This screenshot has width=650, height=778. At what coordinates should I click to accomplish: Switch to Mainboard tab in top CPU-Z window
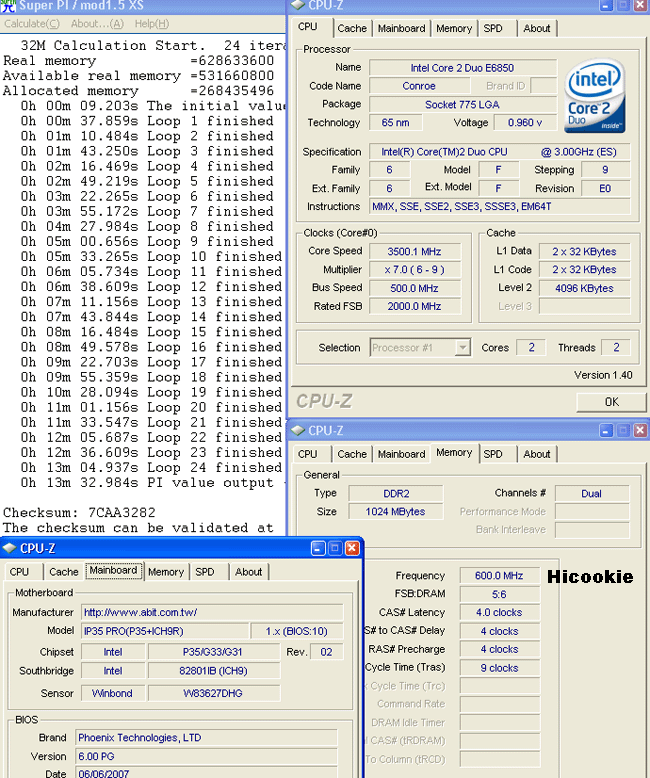pos(401,28)
